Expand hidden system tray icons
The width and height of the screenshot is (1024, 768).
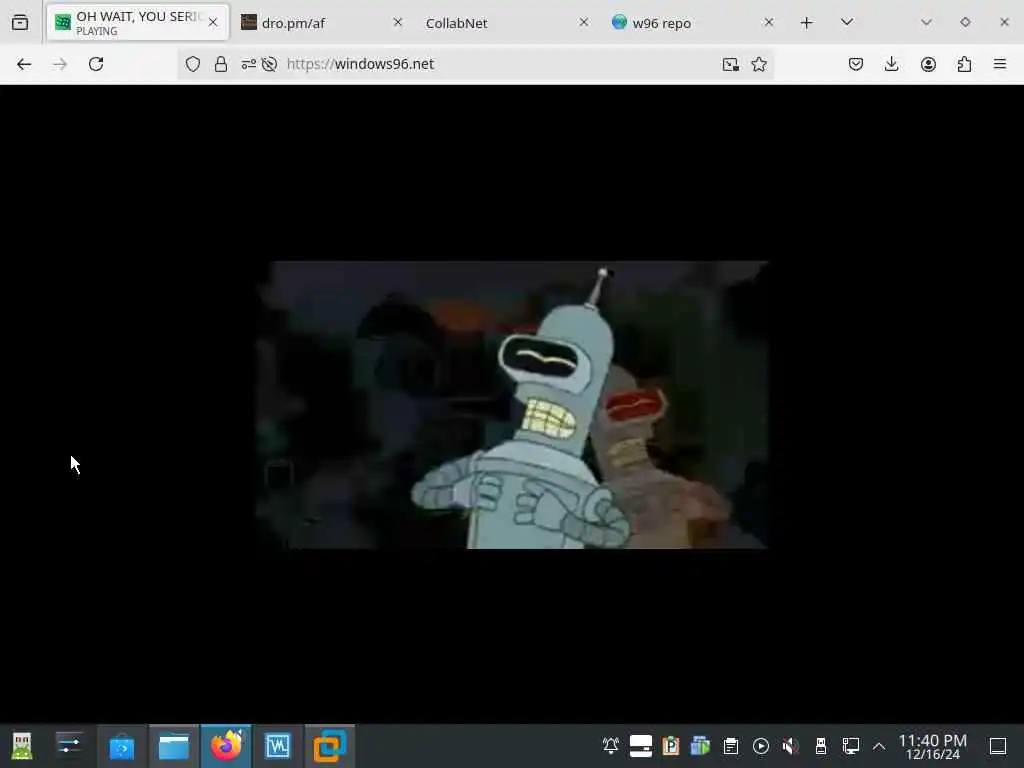coord(879,746)
